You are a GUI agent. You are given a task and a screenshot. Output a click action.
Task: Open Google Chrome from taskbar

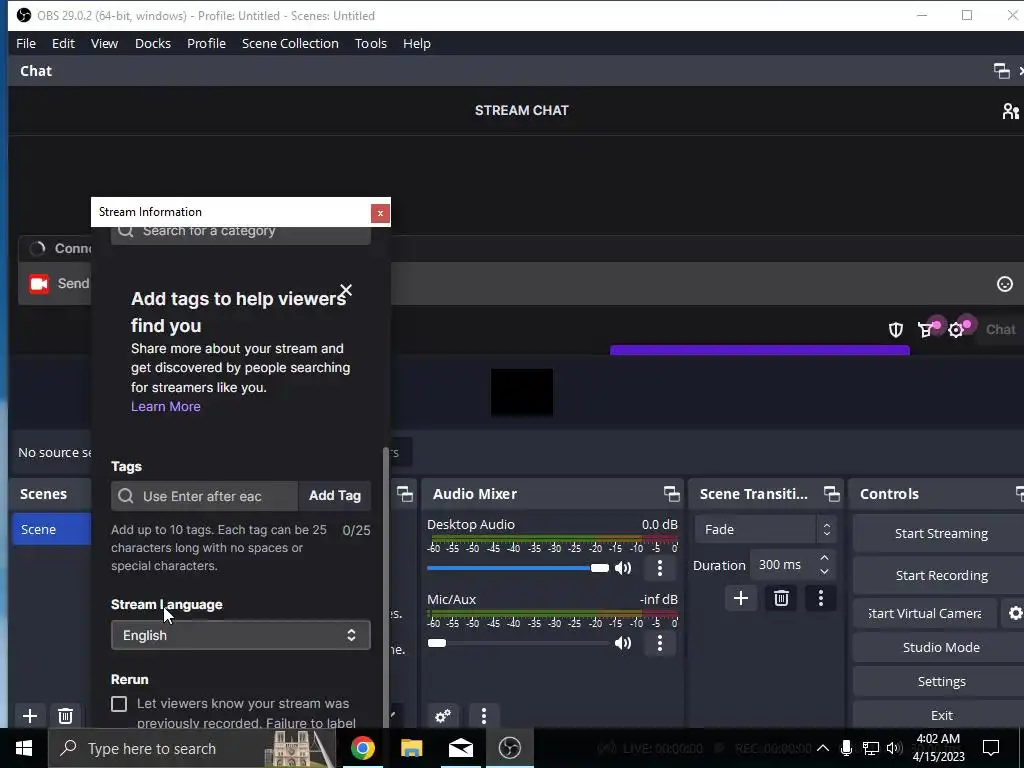click(362, 748)
